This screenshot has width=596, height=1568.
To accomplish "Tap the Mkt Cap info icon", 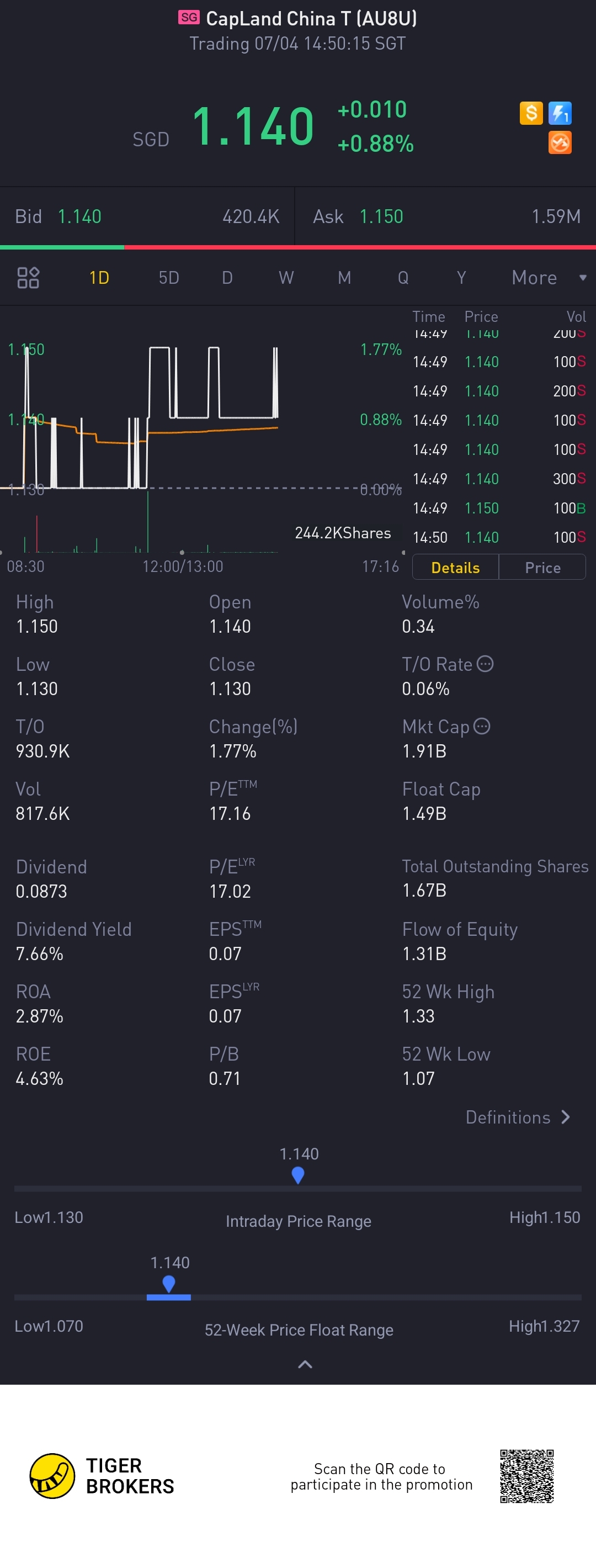I will pyautogui.click(x=482, y=726).
